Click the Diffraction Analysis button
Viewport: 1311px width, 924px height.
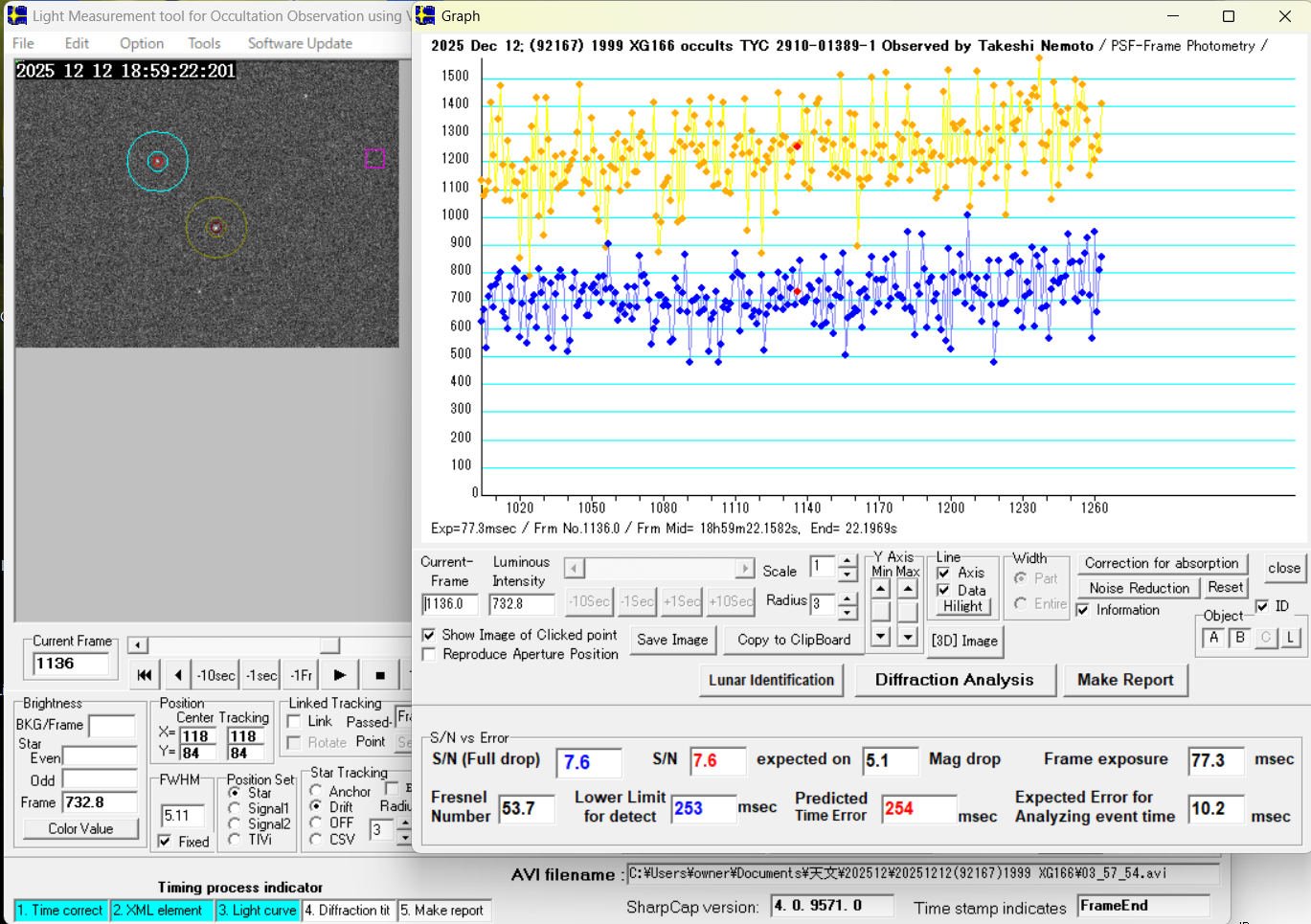(954, 680)
